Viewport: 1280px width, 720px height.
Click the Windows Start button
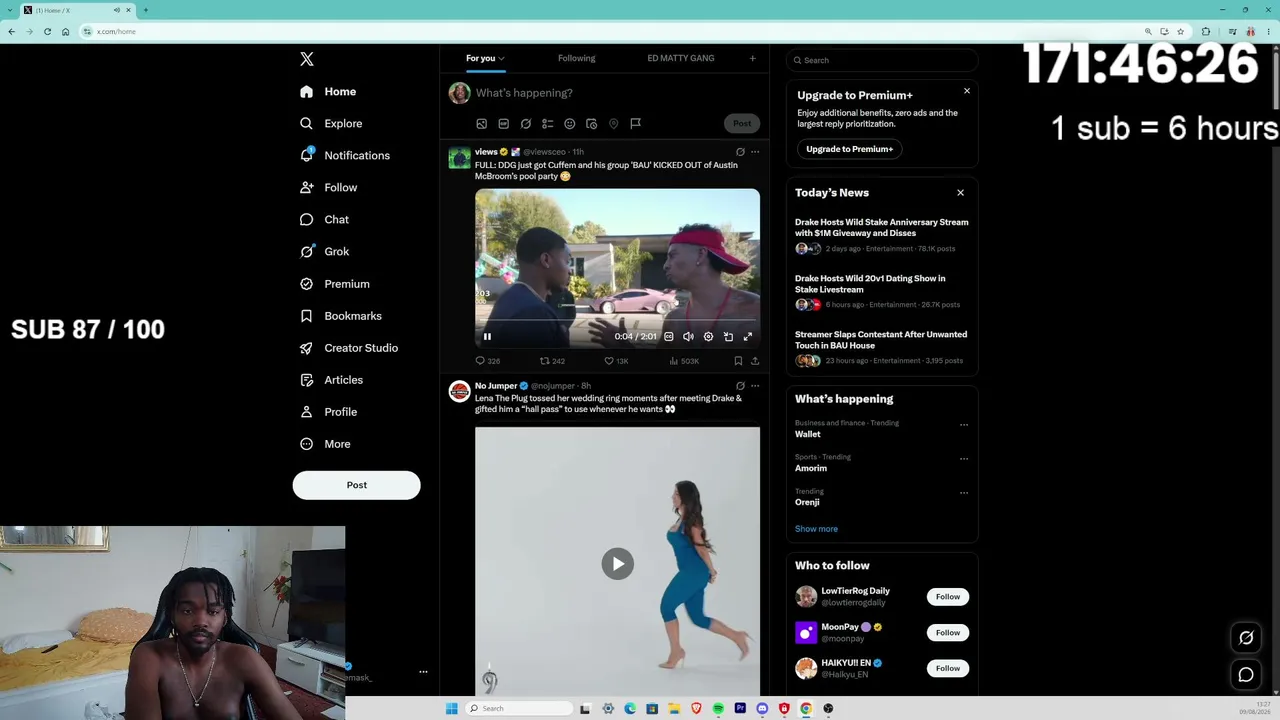[451, 708]
